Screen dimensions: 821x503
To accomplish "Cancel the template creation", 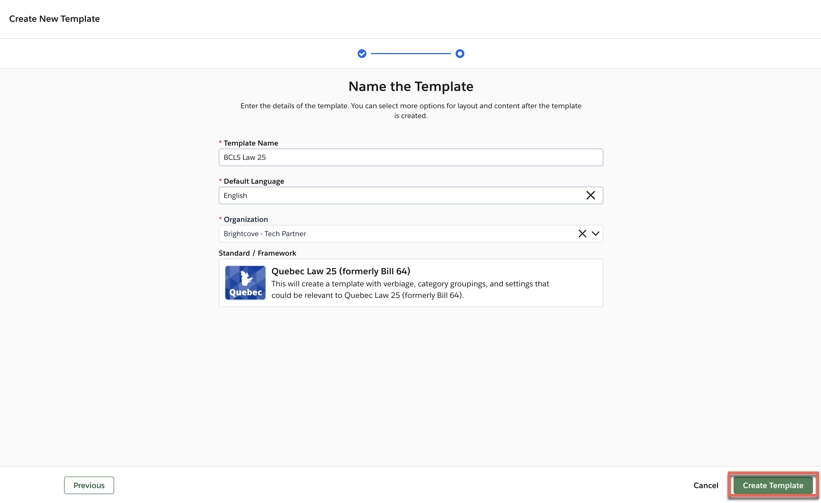I will click(706, 486).
